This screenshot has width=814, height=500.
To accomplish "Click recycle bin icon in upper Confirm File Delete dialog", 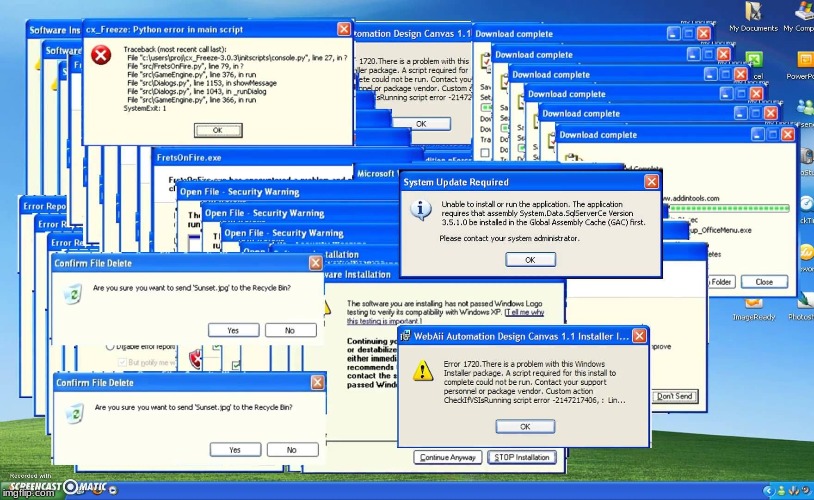I will (x=73, y=294).
